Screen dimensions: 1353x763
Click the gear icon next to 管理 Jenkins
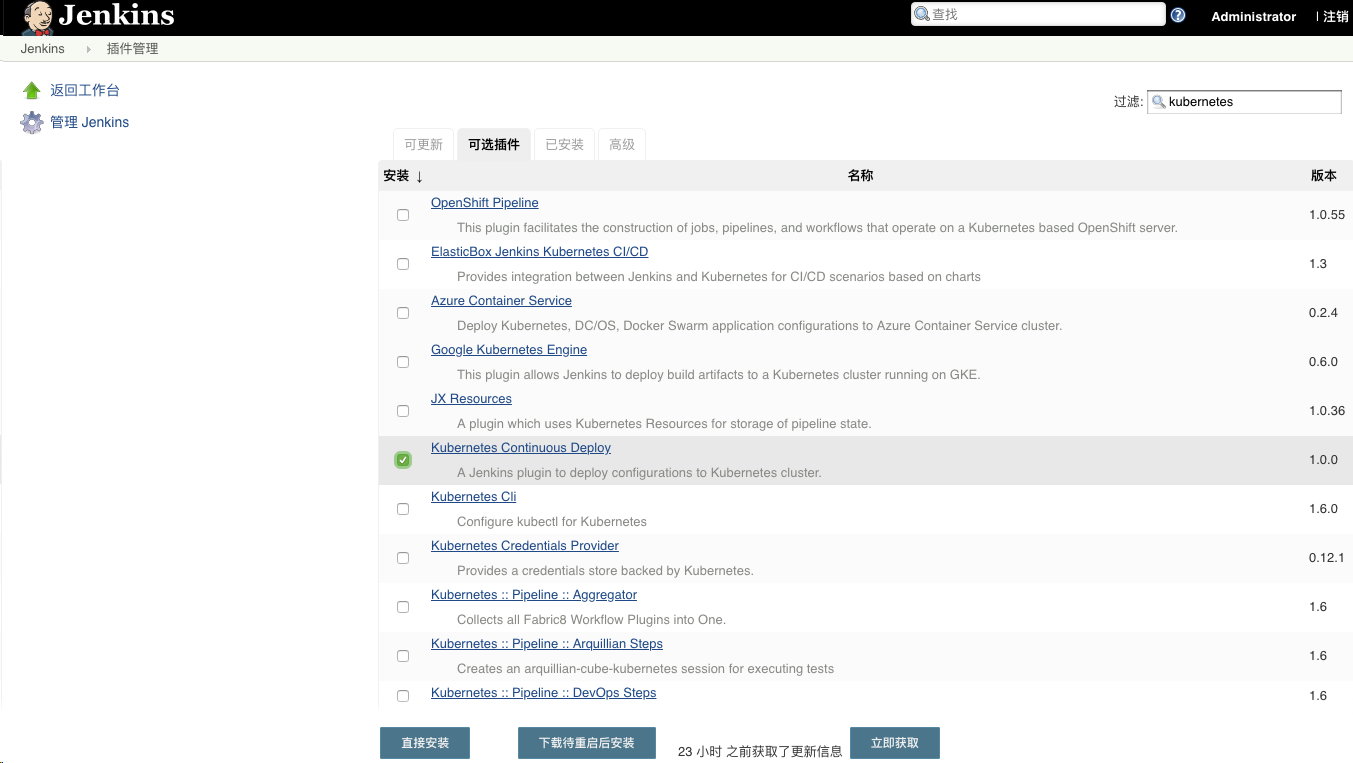31,122
